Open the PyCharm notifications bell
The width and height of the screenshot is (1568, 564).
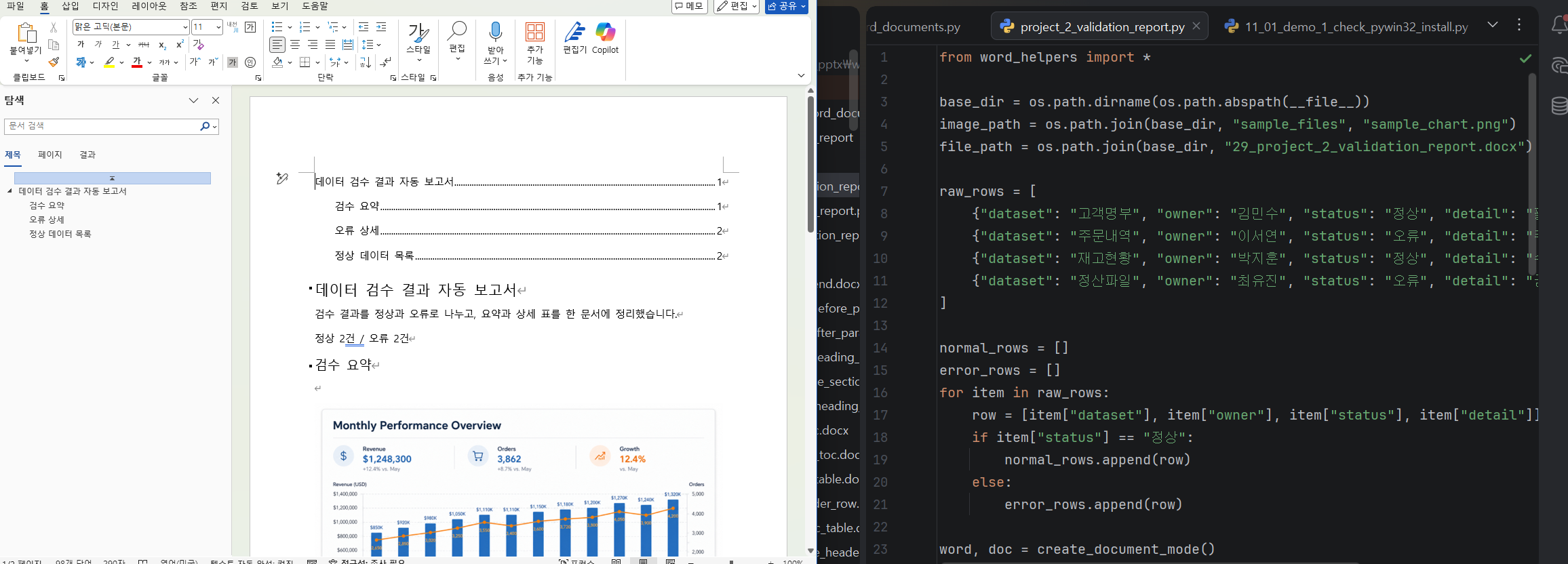pyautogui.click(x=1559, y=25)
